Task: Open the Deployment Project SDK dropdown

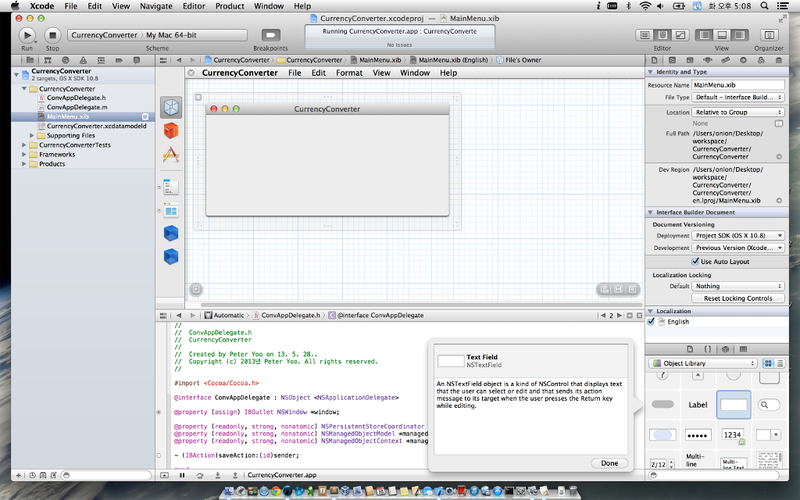Action: [x=738, y=235]
